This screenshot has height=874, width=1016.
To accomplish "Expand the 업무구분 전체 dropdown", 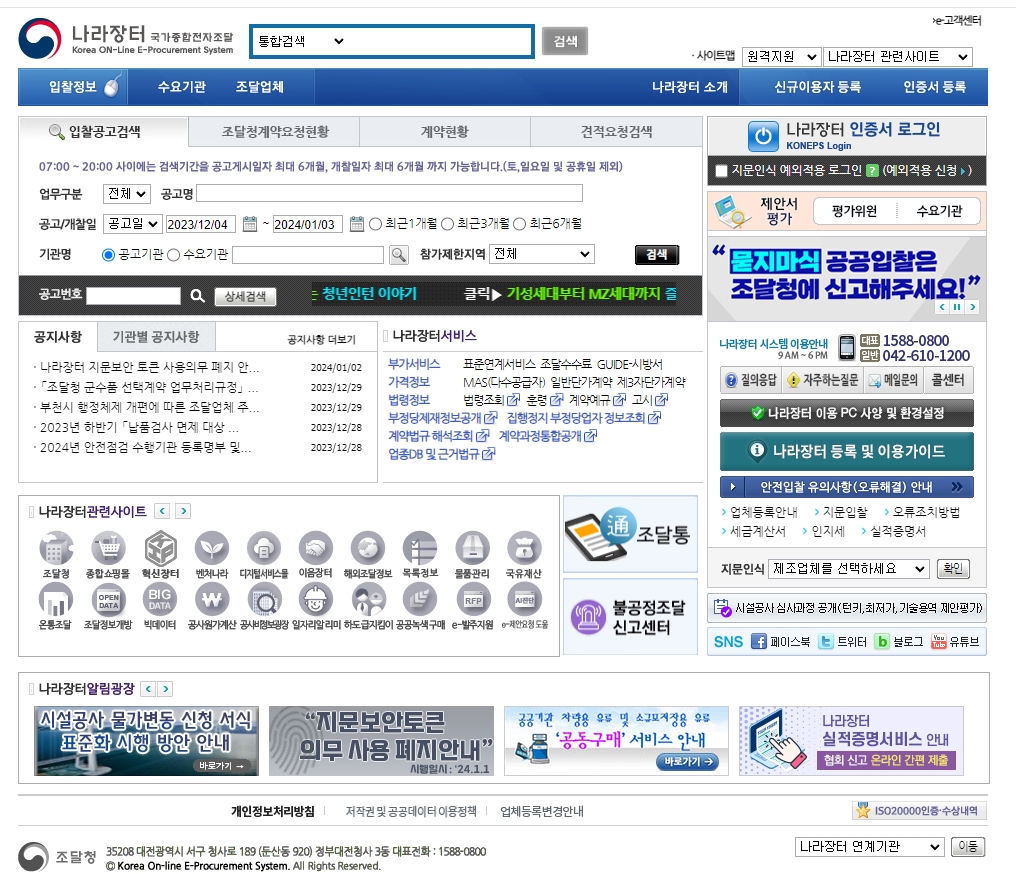I will 127,194.
